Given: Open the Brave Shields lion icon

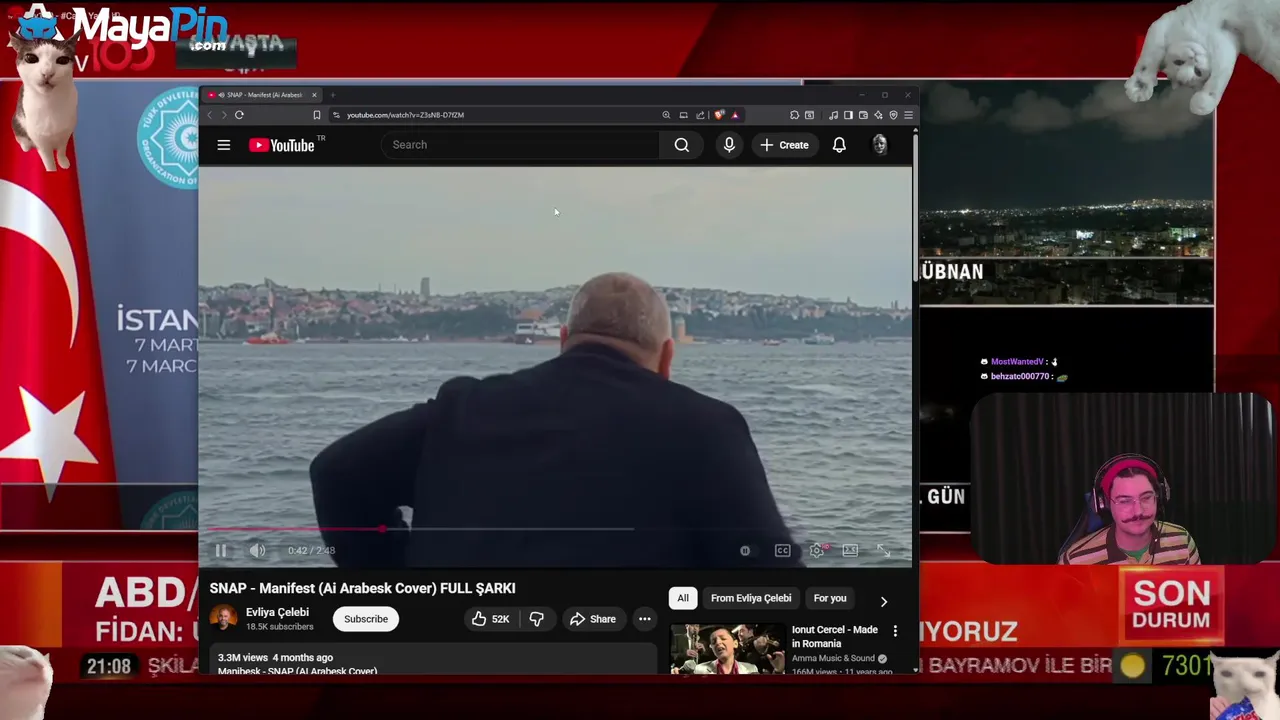Looking at the screenshot, I should [x=719, y=115].
